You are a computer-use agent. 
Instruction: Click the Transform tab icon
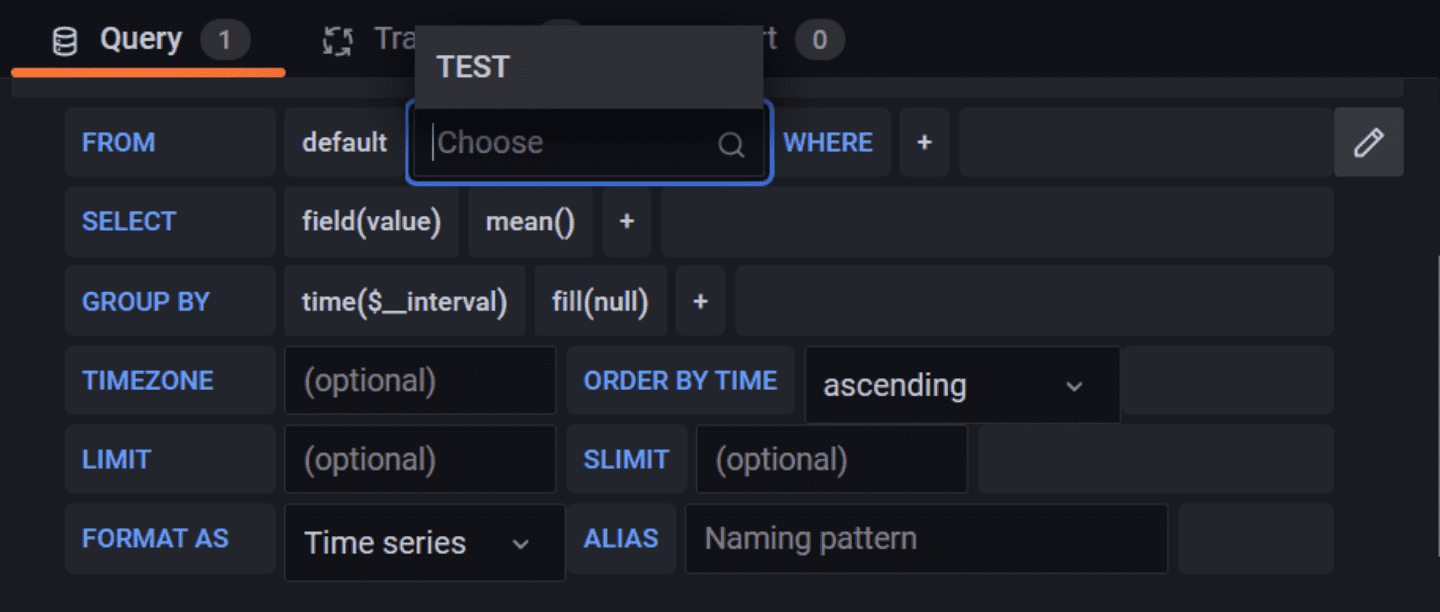[338, 41]
